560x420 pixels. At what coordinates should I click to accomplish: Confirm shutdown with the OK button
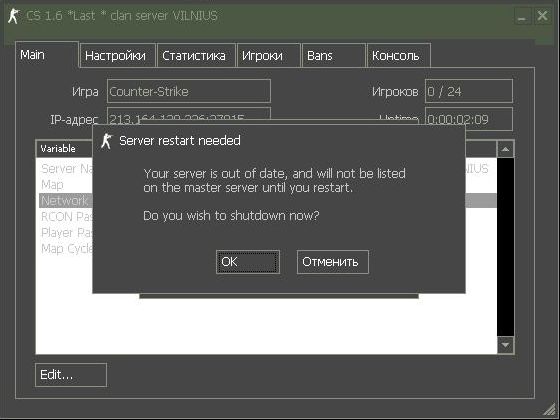pyautogui.click(x=248, y=262)
